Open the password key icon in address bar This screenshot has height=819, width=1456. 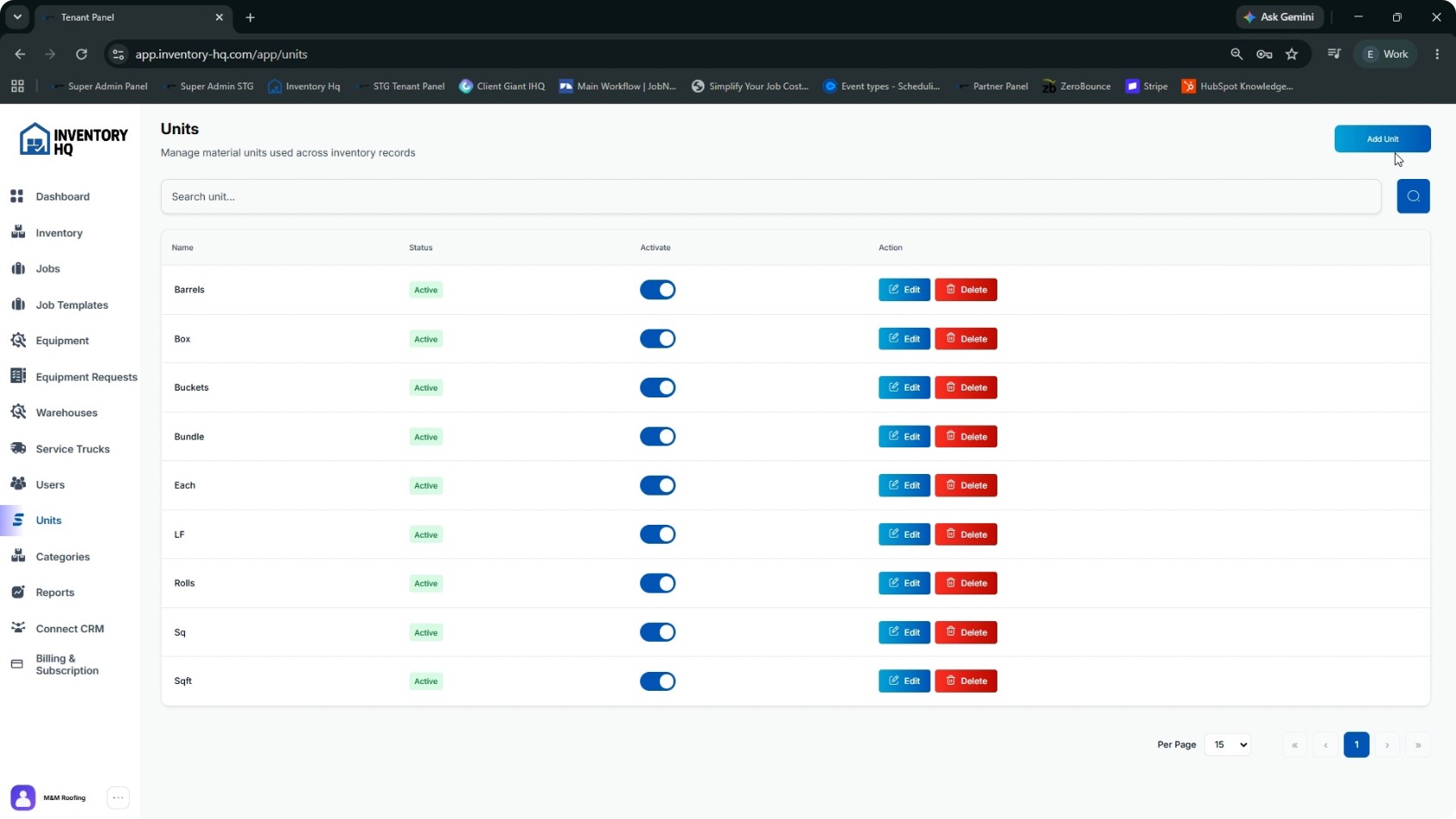[x=1264, y=54]
